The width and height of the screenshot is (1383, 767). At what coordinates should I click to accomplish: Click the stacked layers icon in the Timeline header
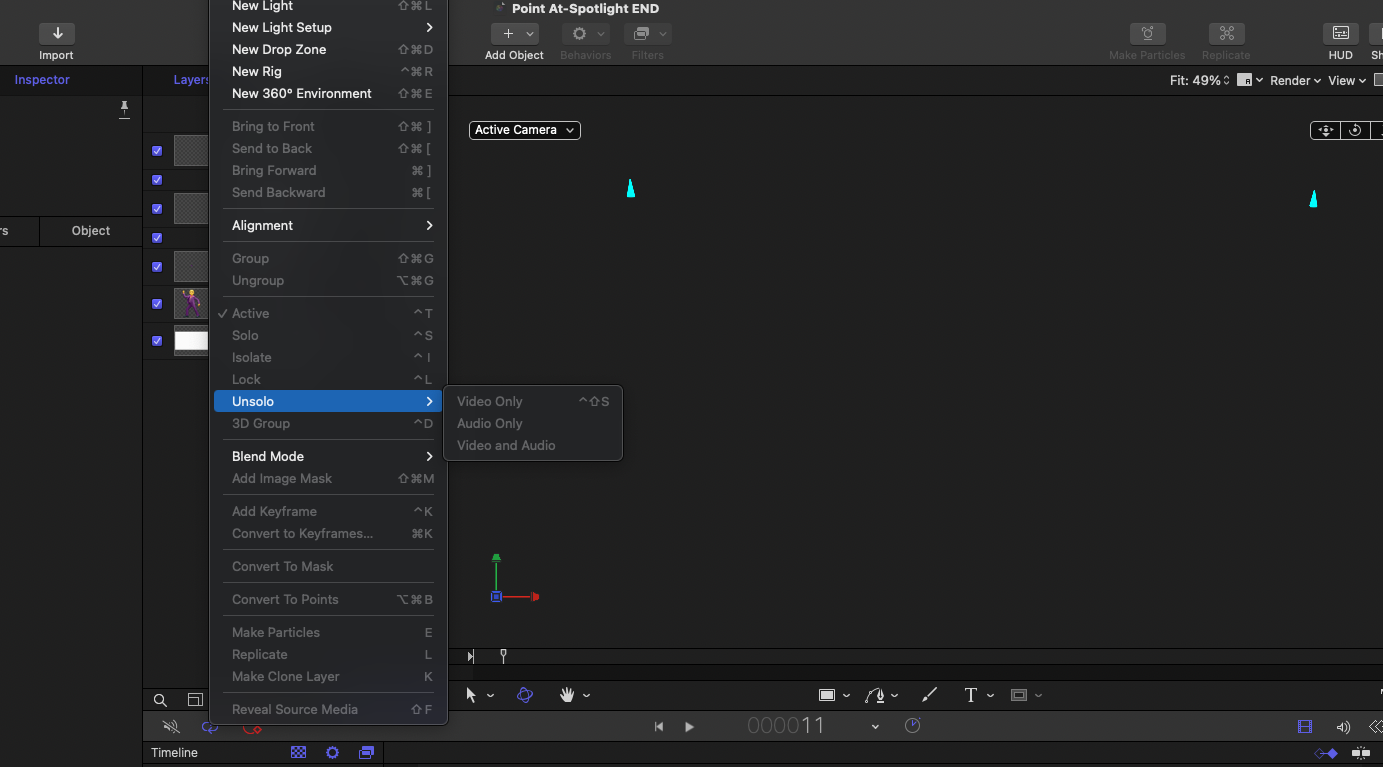click(x=367, y=753)
